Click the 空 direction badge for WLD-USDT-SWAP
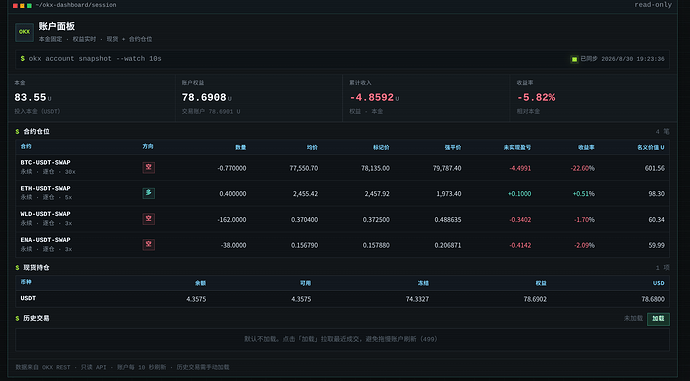Screen dimensions: 690x381 [x=148, y=219]
